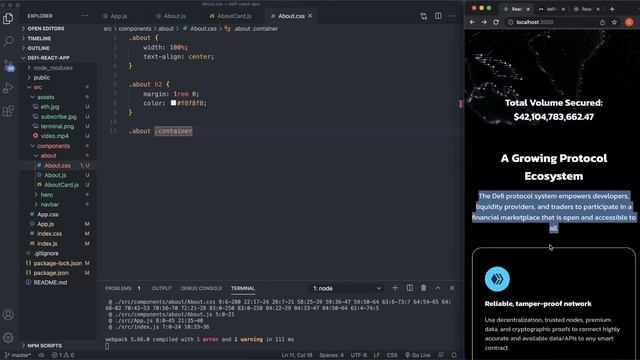Open Explorer more actions ellipsis
This screenshot has height=360, width=640.
[85, 16]
